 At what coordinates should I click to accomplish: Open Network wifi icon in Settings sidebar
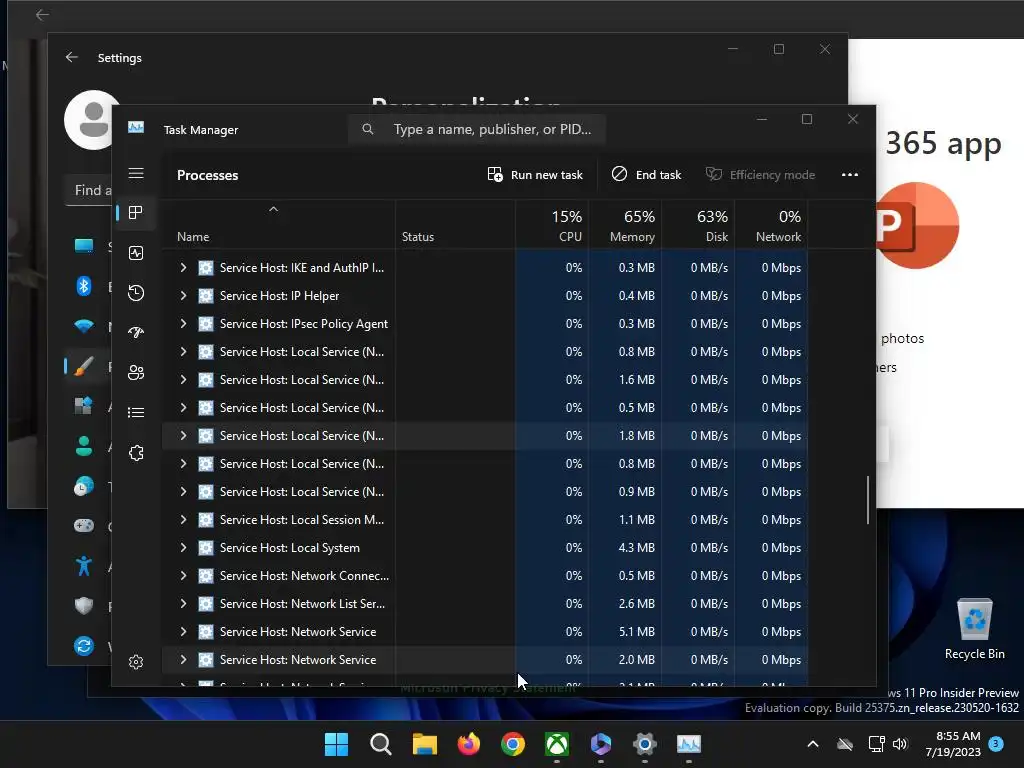tap(84, 326)
